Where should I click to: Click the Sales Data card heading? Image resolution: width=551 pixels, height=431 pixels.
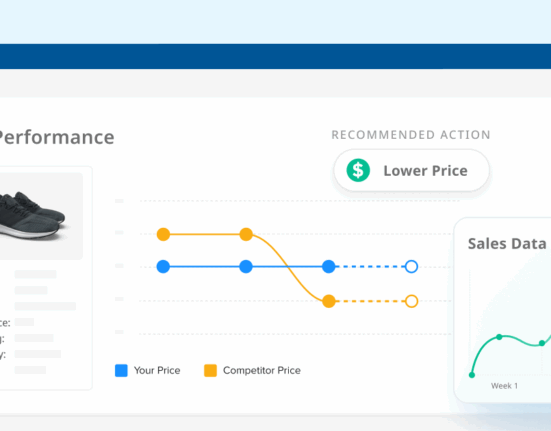click(507, 243)
